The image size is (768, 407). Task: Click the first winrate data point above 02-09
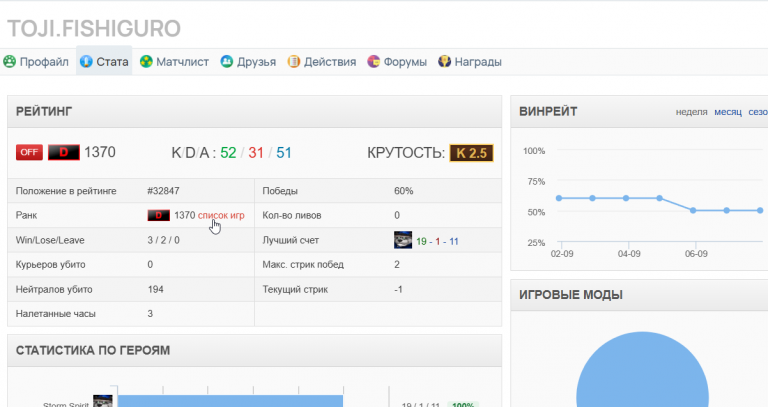click(x=559, y=198)
